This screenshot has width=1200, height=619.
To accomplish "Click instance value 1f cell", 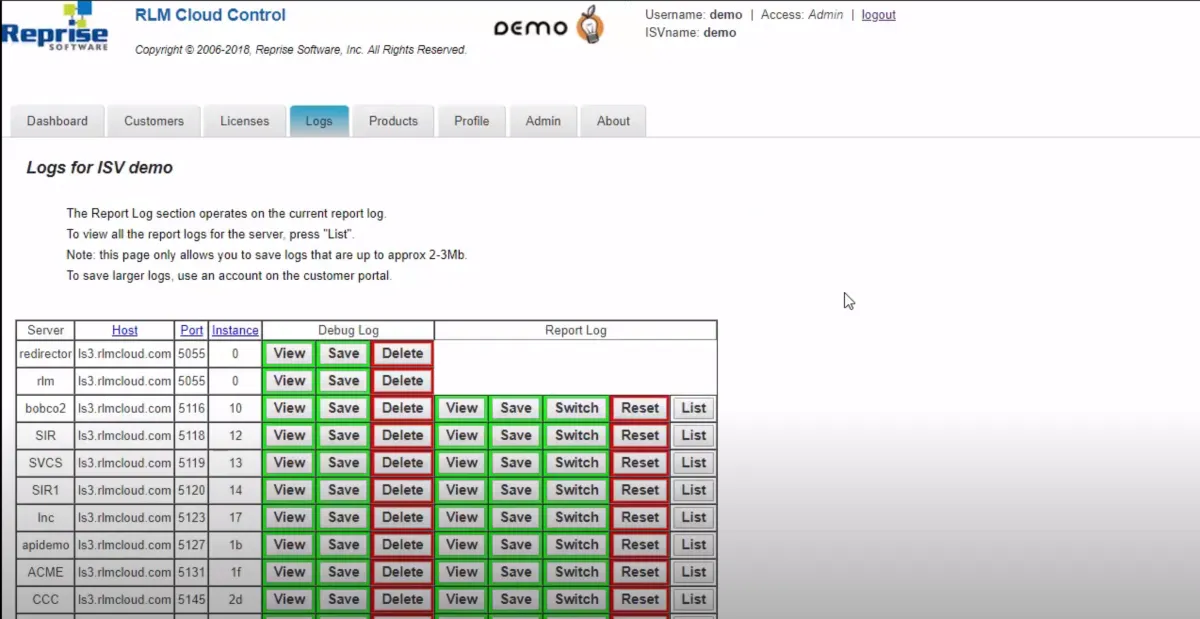I will [235, 572].
